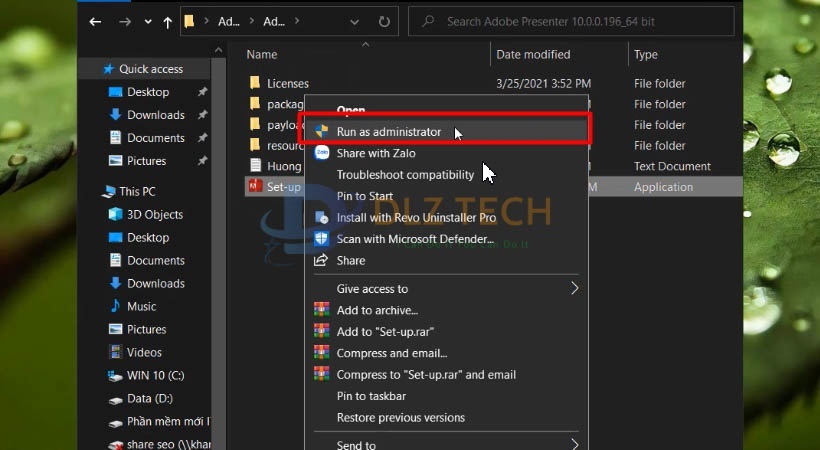Screen dimensions: 820x450
Task: Sort files by Name column
Action: pos(261,54)
